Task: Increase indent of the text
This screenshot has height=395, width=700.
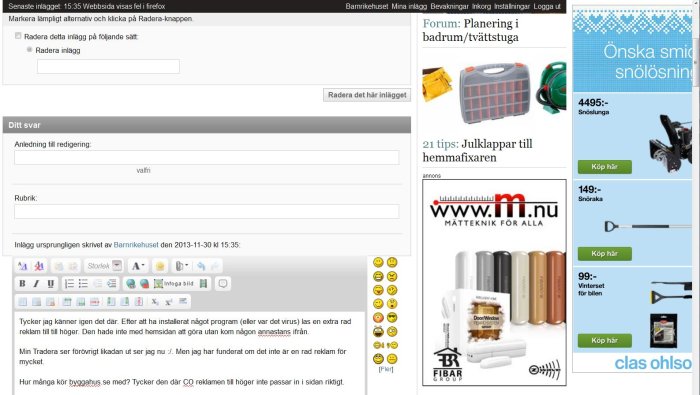Action: [112, 283]
